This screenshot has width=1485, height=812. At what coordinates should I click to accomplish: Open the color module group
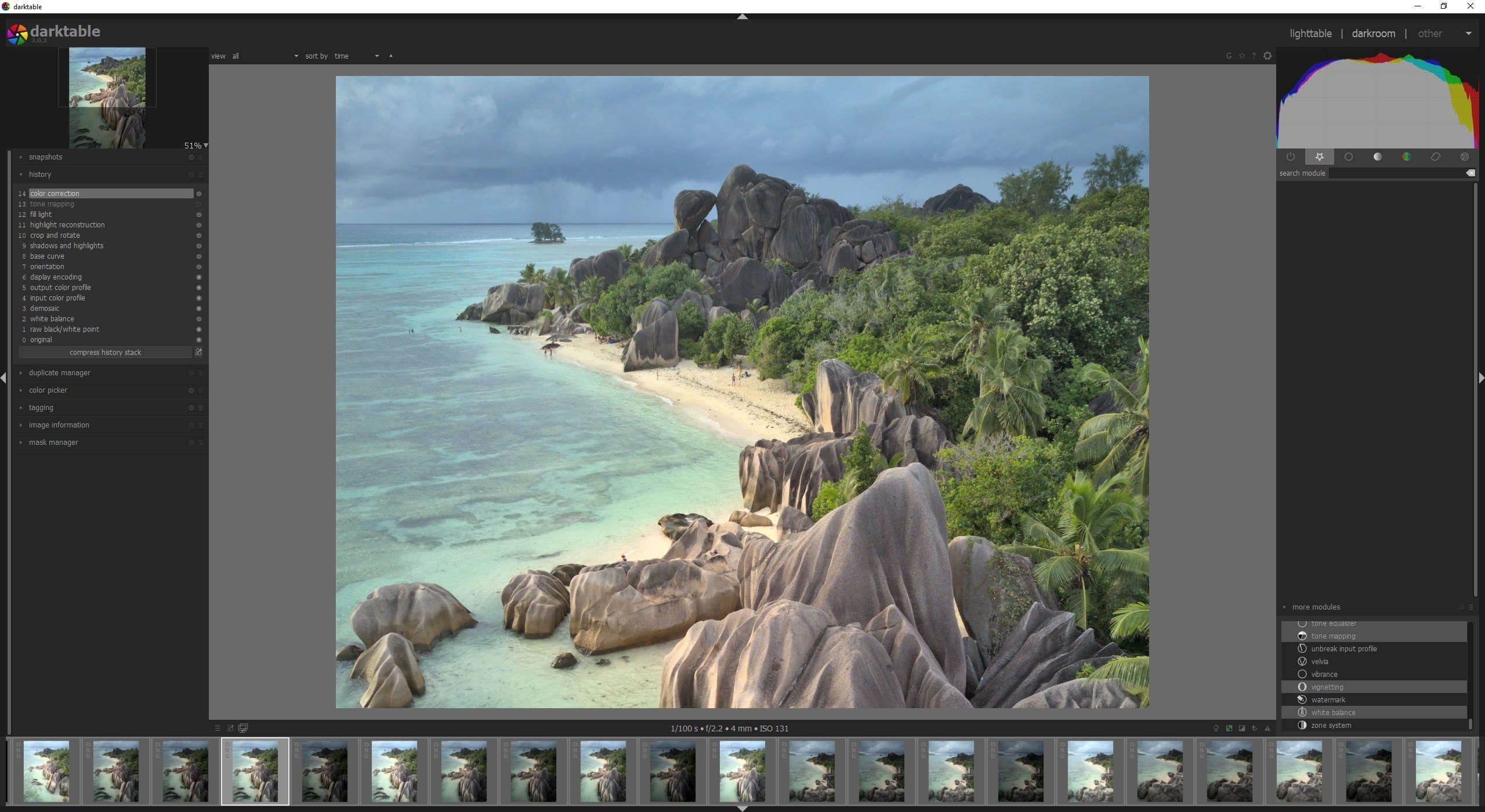1407,157
